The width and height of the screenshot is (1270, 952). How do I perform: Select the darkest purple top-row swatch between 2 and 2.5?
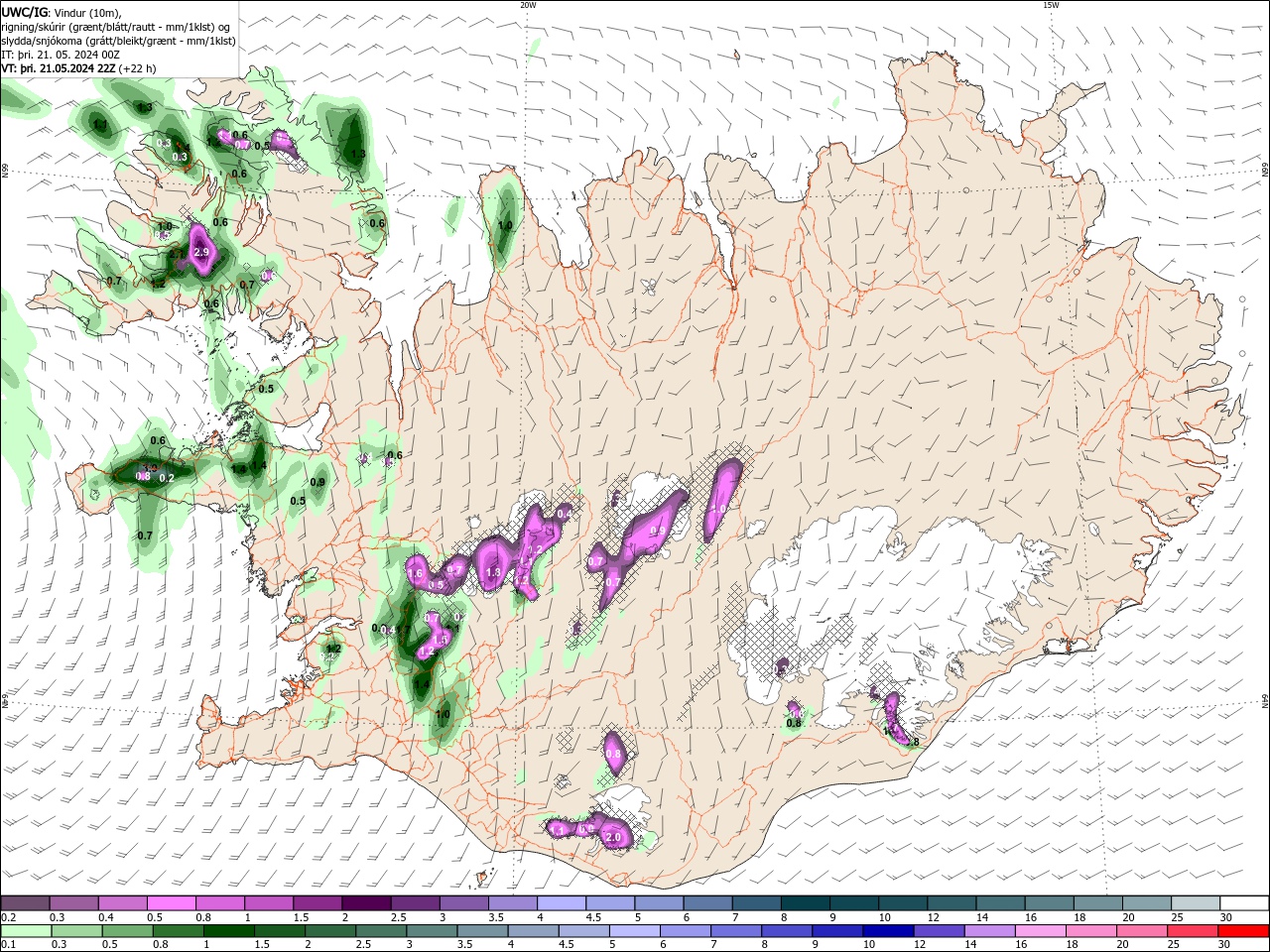tap(366, 903)
